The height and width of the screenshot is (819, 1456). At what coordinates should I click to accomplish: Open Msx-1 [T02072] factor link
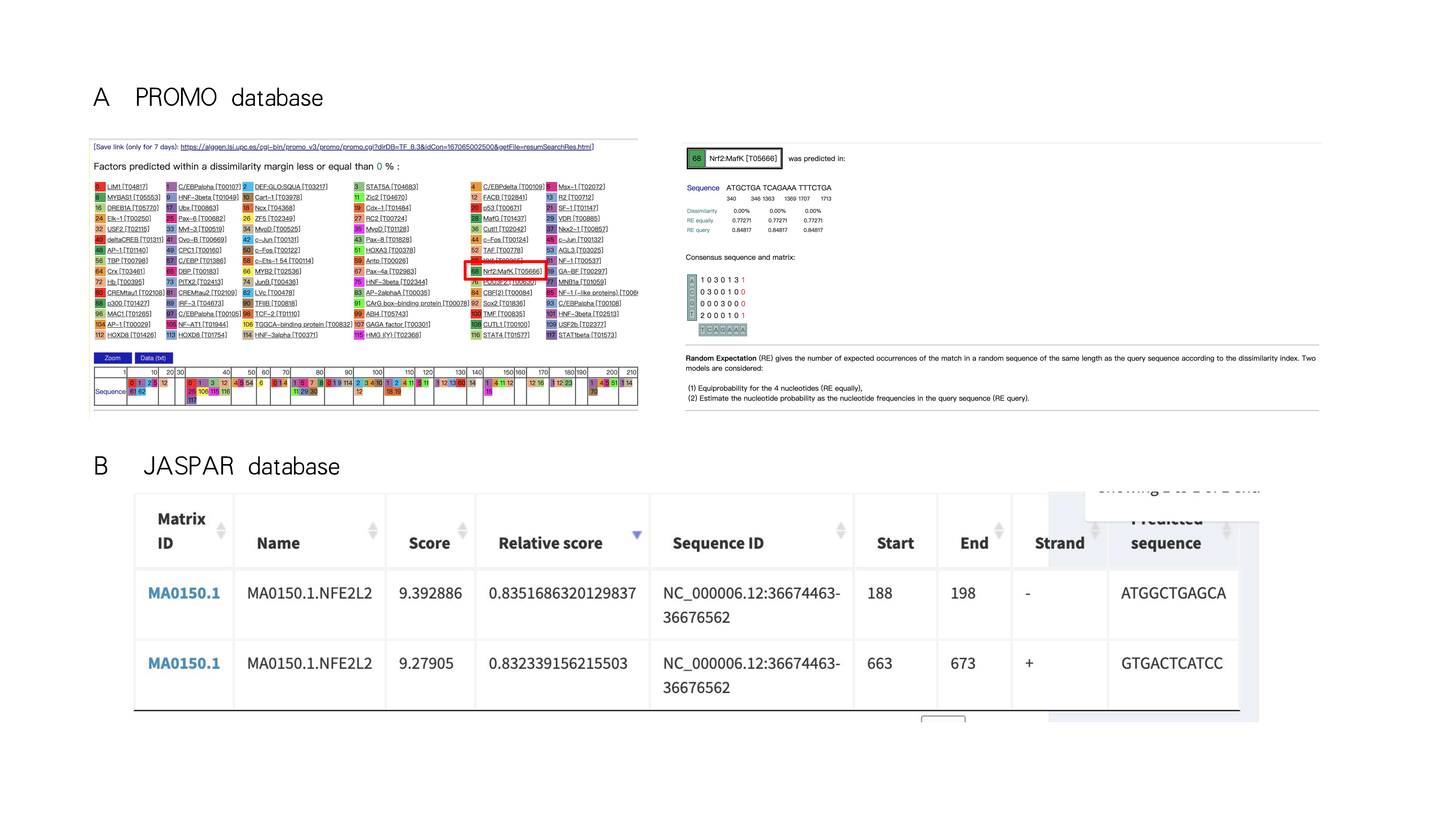[x=582, y=187]
